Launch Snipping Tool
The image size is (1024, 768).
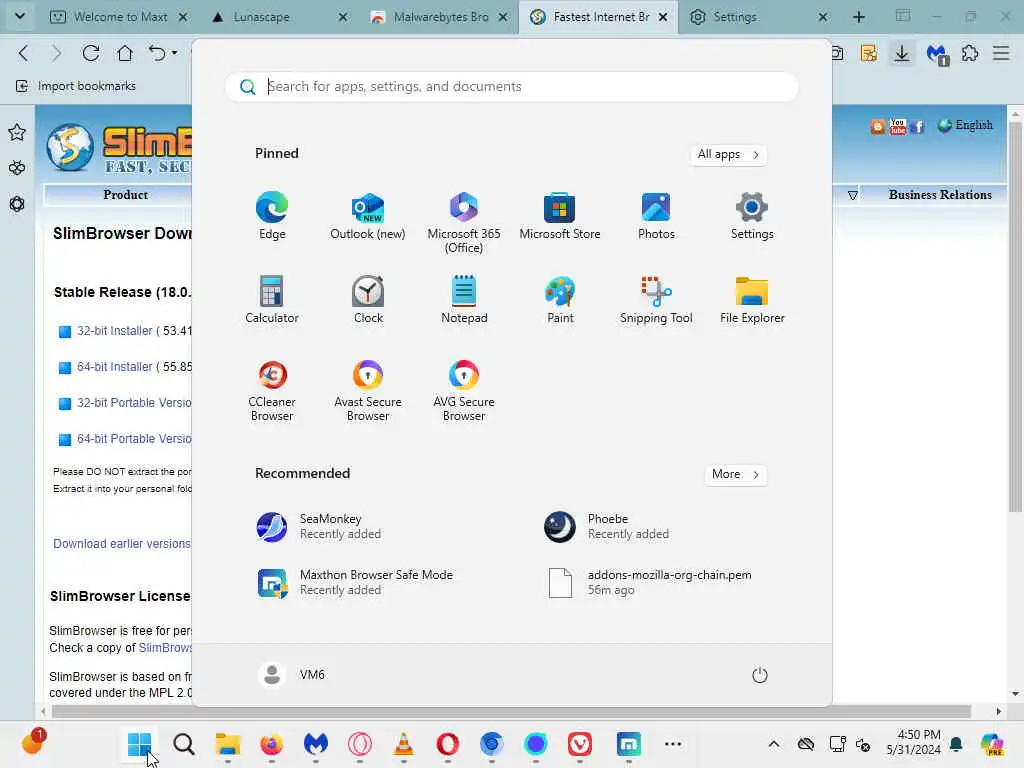656,300
